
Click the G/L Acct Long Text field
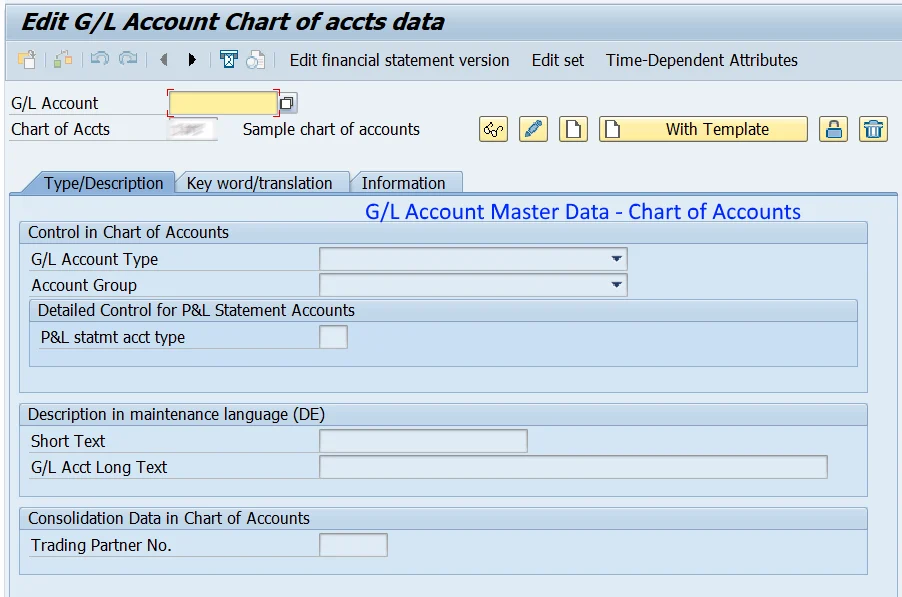click(574, 467)
